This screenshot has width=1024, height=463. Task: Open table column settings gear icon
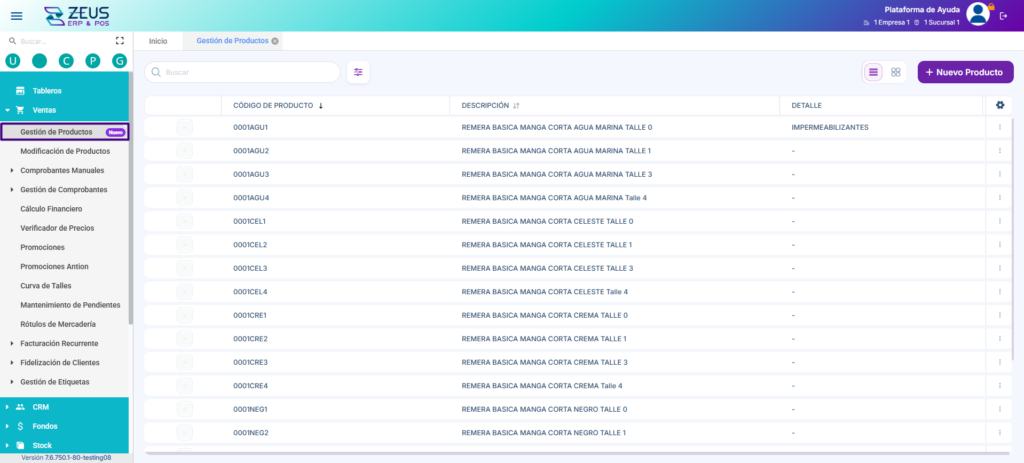pyautogui.click(x=999, y=105)
